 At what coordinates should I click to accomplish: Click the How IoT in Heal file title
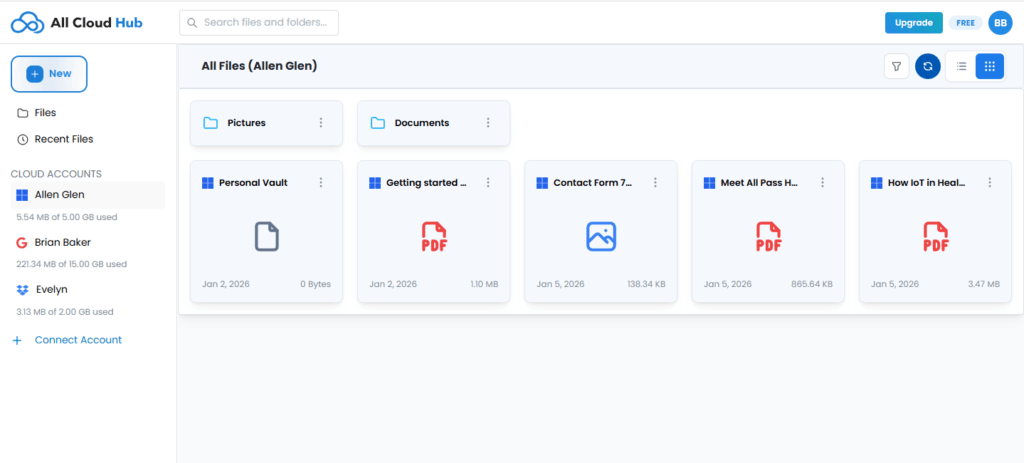click(x=927, y=183)
